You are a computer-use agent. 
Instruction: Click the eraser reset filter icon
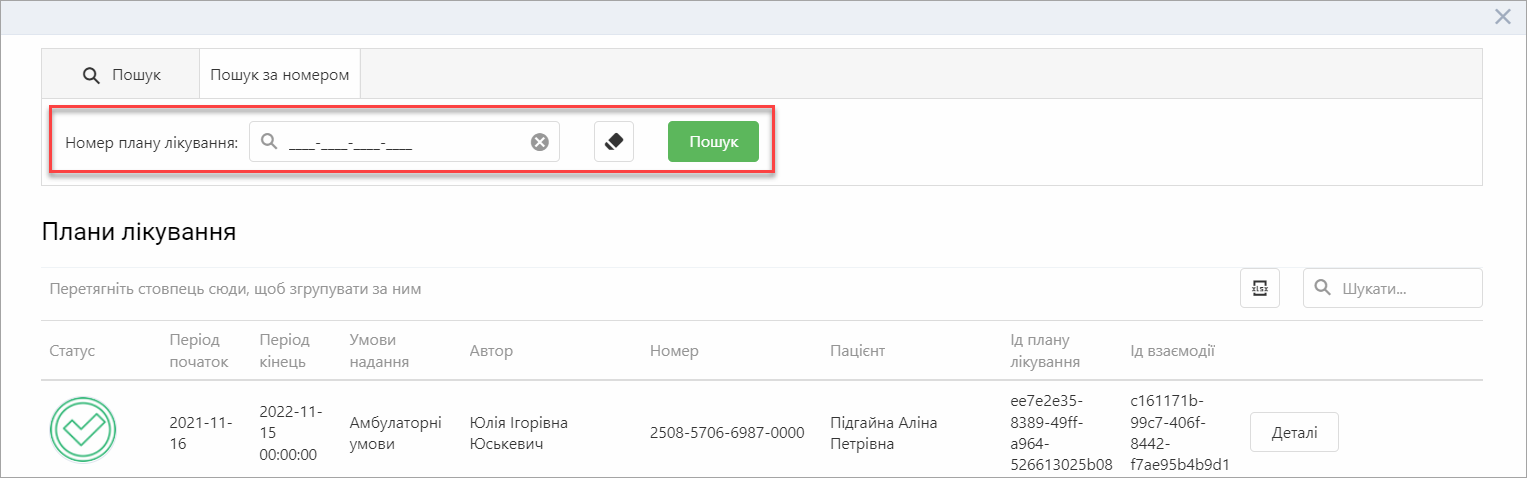click(x=614, y=142)
